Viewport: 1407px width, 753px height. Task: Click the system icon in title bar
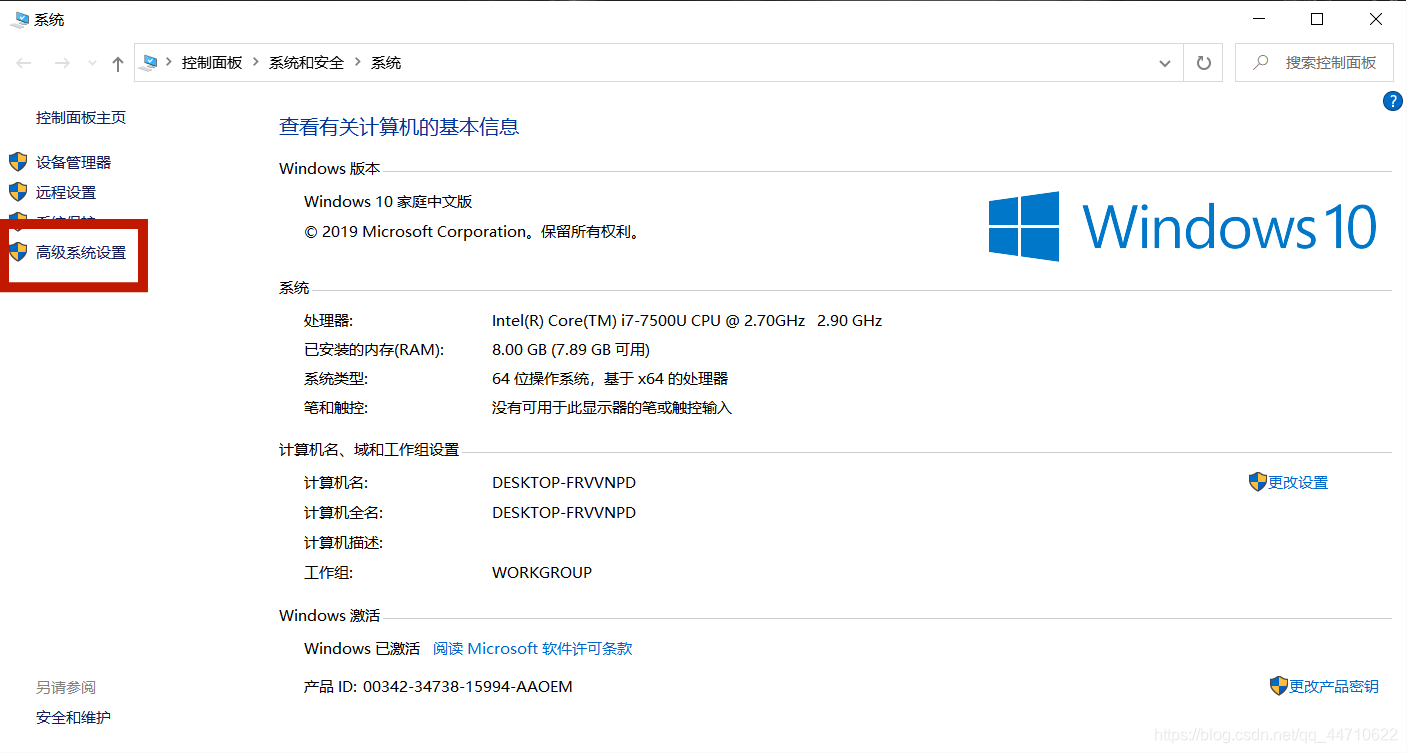pyautogui.click(x=20, y=19)
